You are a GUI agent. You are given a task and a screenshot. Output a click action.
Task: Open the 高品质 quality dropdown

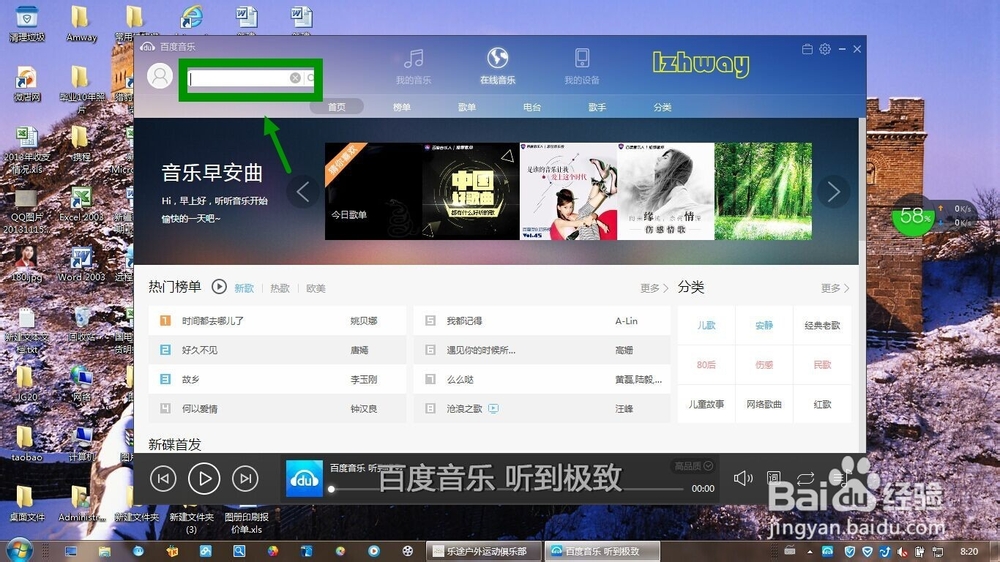click(x=693, y=466)
